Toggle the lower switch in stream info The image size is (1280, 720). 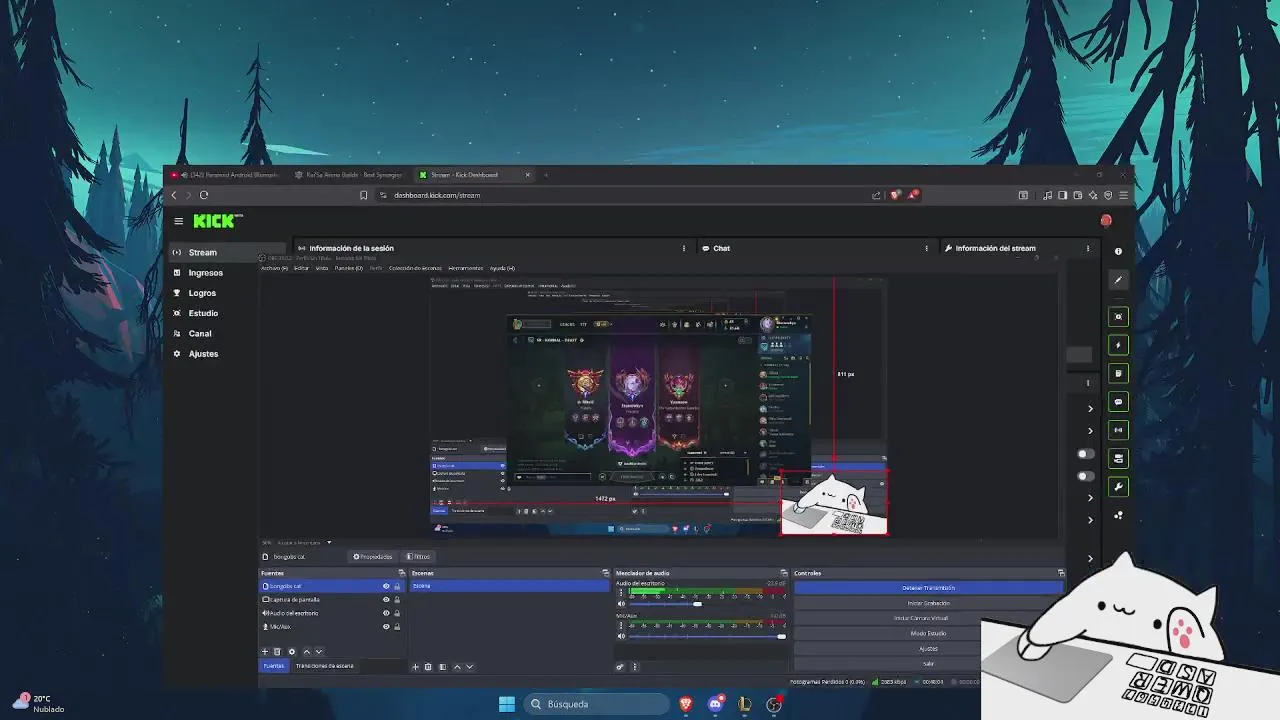point(1085,476)
